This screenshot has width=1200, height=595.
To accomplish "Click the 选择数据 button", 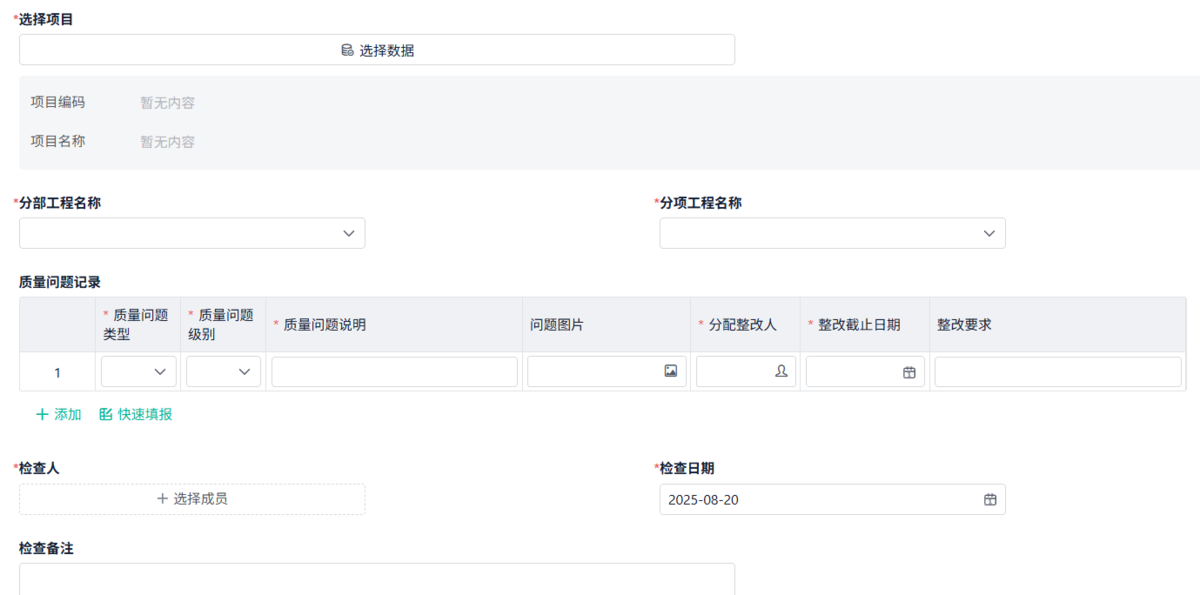I will click(x=377, y=48).
